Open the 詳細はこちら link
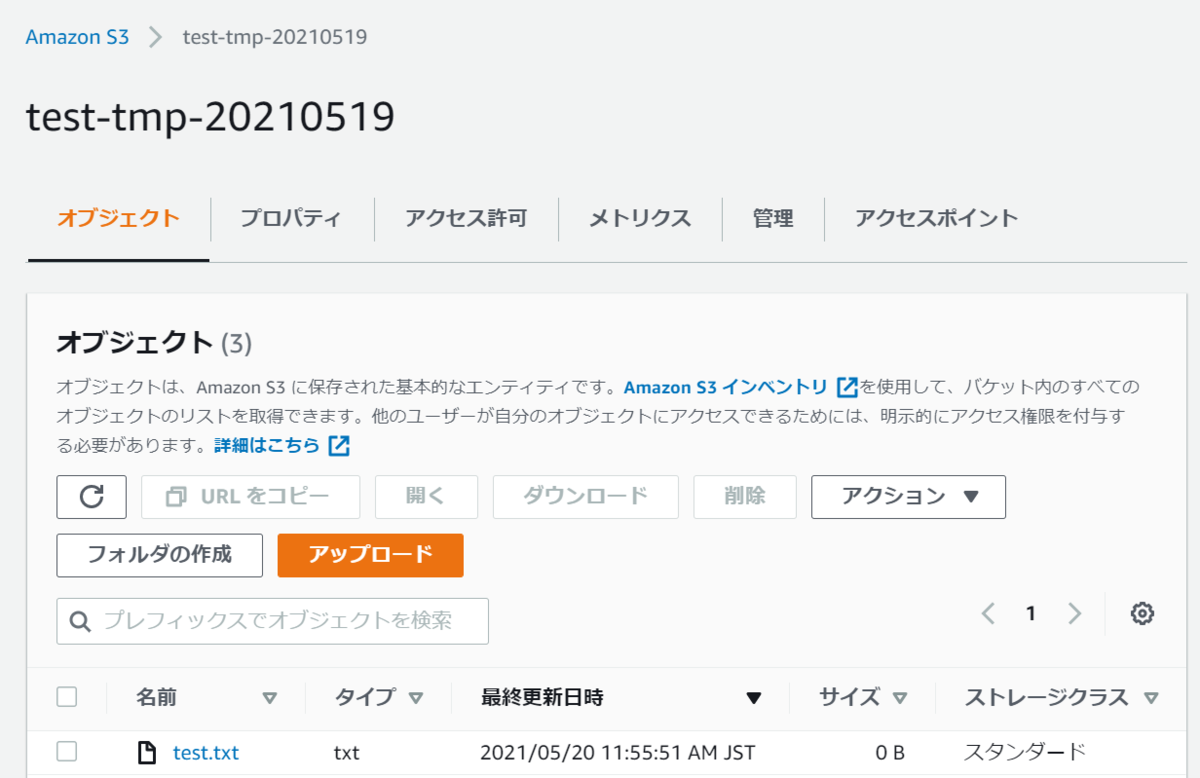1200x778 pixels. pos(267,445)
